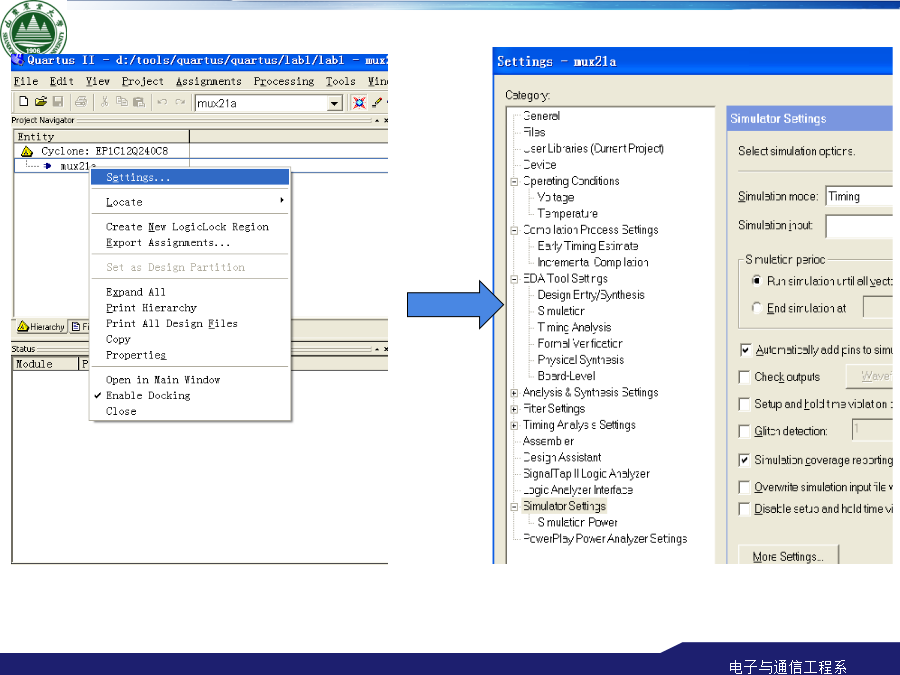Click the pencil Assignment Editor toolbar icon

coord(377,102)
